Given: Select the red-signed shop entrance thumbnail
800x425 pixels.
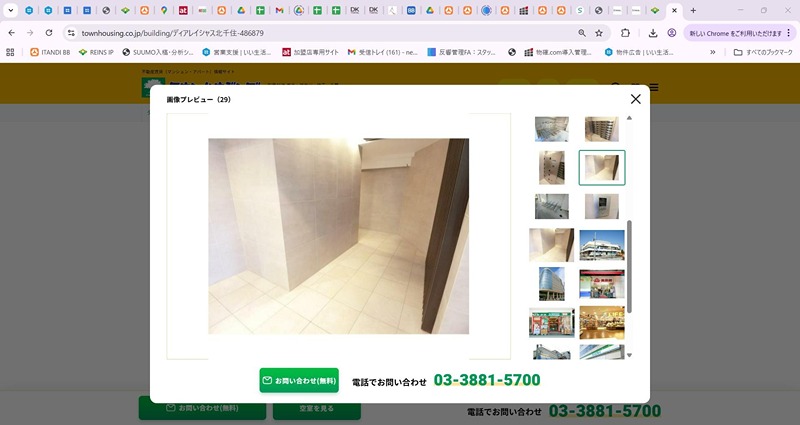Looking at the screenshot, I should coord(602,284).
